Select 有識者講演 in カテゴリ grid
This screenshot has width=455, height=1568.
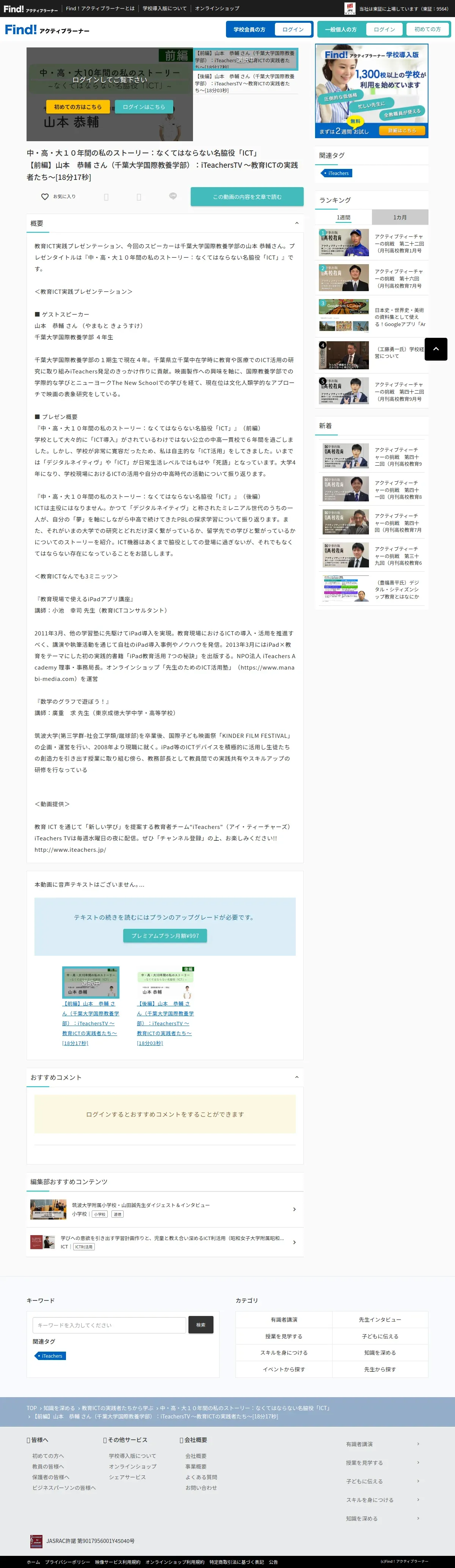click(284, 1320)
